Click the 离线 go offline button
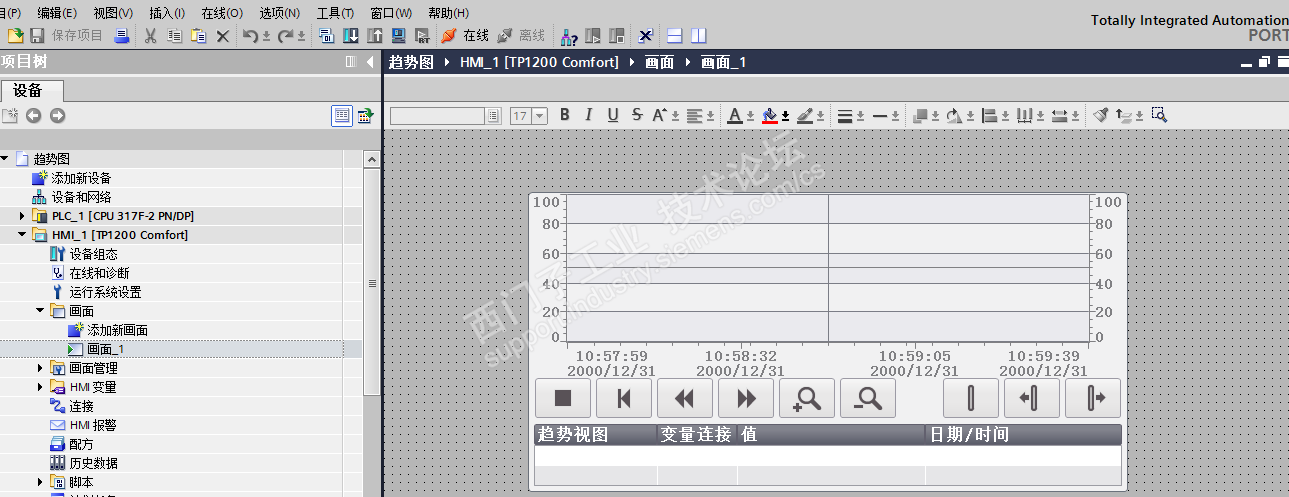This screenshot has width=1289, height=497. pyautogui.click(x=521, y=36)
